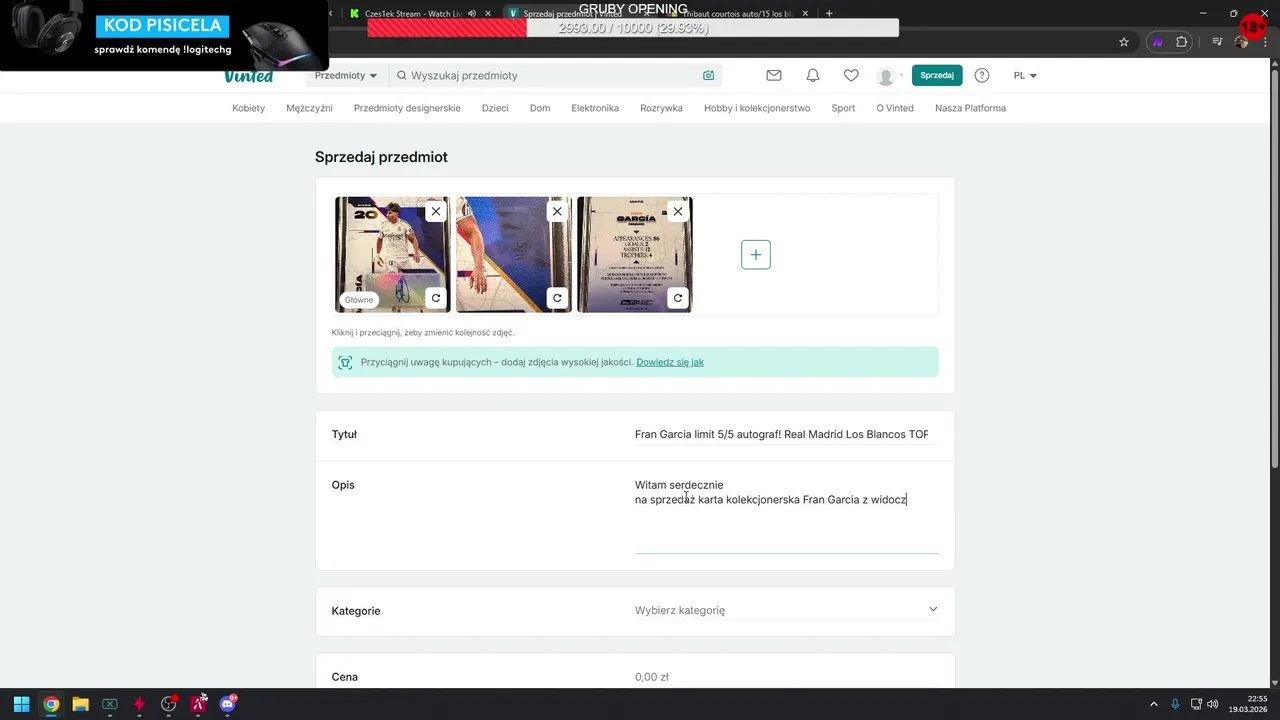Open Mężczyźni category menu
1280x720 pixels.
[x=309, y=108]
